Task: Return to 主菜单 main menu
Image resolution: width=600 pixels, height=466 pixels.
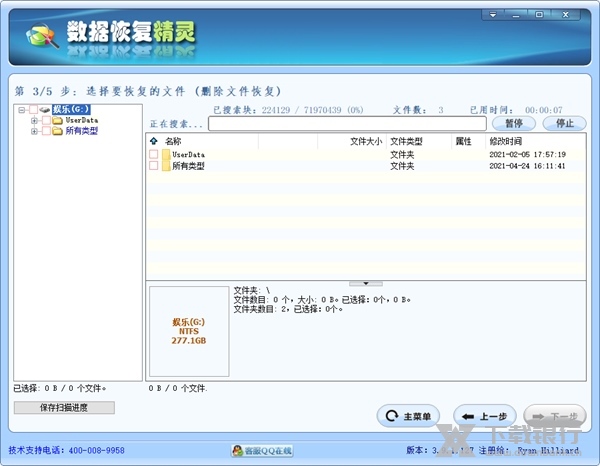Action: coord(408,416)
